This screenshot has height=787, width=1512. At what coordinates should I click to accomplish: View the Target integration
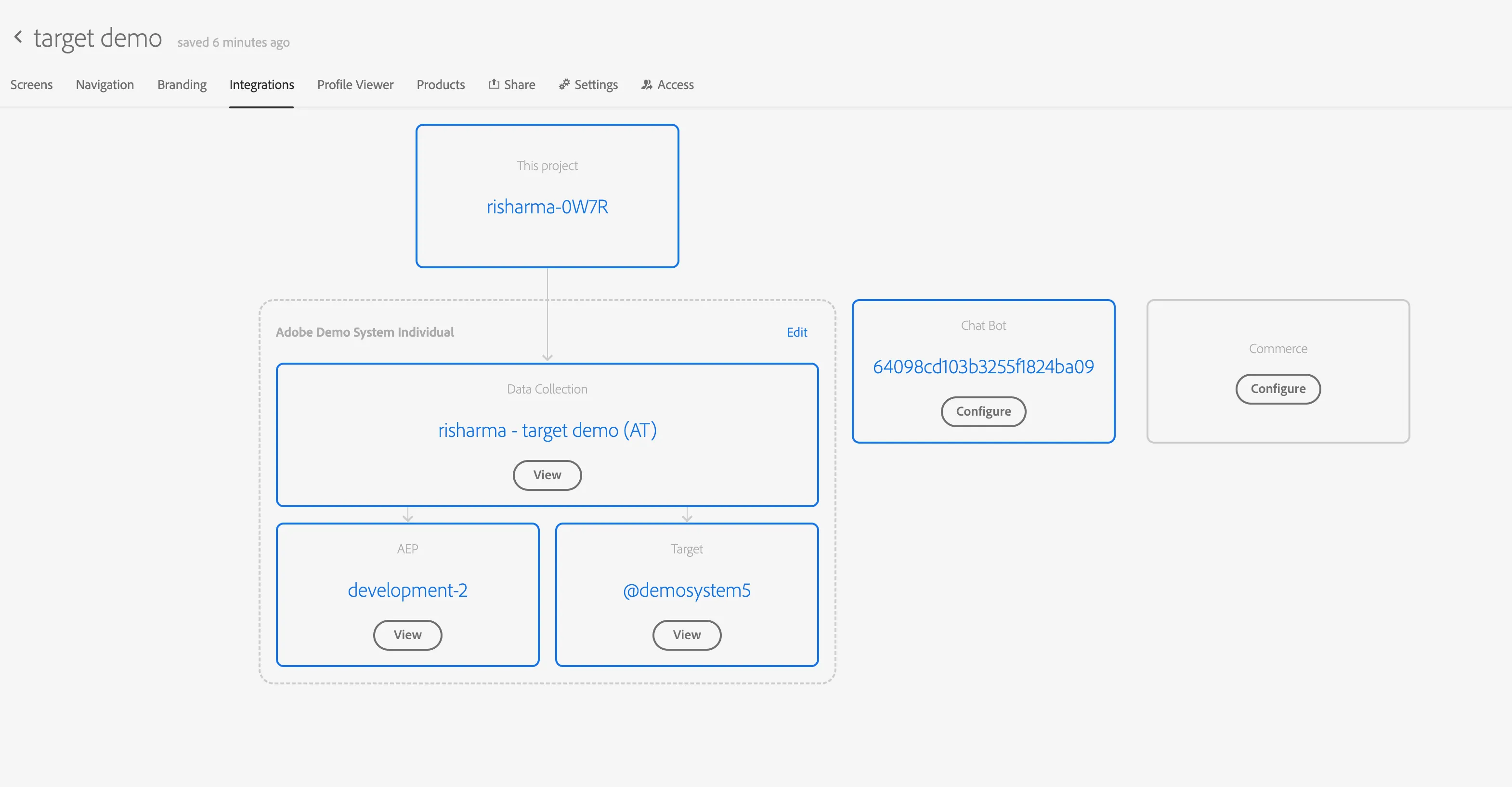687,635
